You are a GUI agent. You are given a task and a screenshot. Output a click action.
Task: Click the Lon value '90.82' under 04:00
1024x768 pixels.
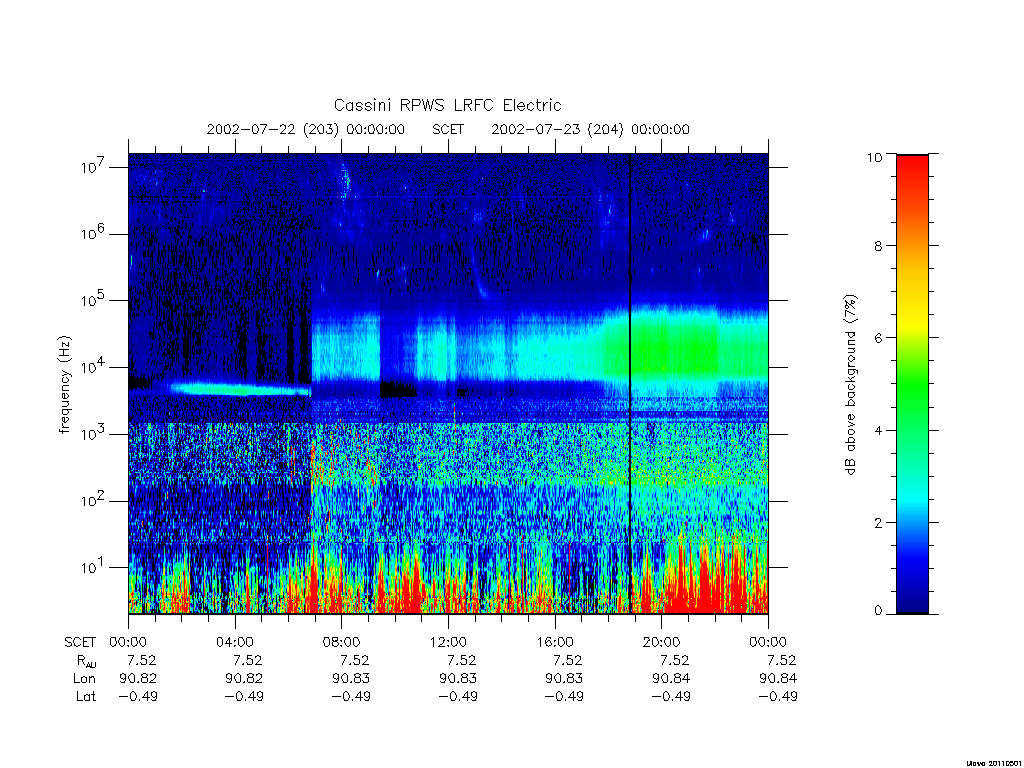(x=244, y=679)
